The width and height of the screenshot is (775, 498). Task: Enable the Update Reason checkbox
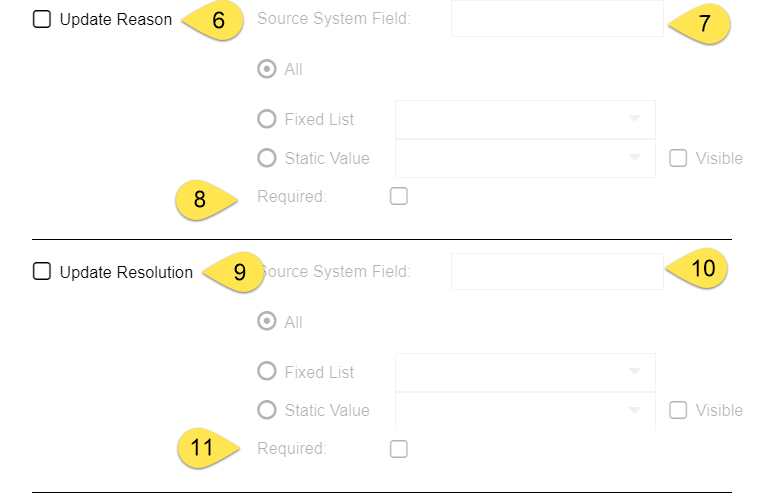(42, 19)
